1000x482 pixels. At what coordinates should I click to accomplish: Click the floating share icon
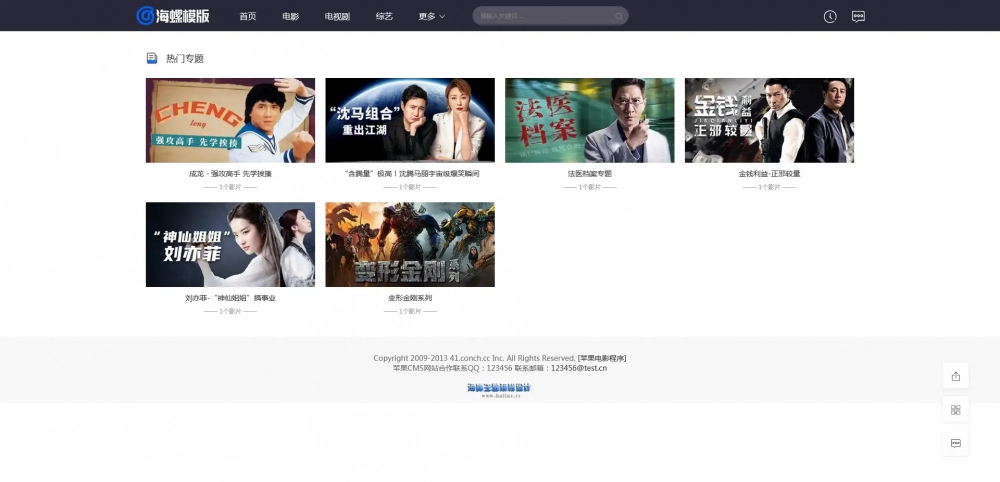(955, 376)
